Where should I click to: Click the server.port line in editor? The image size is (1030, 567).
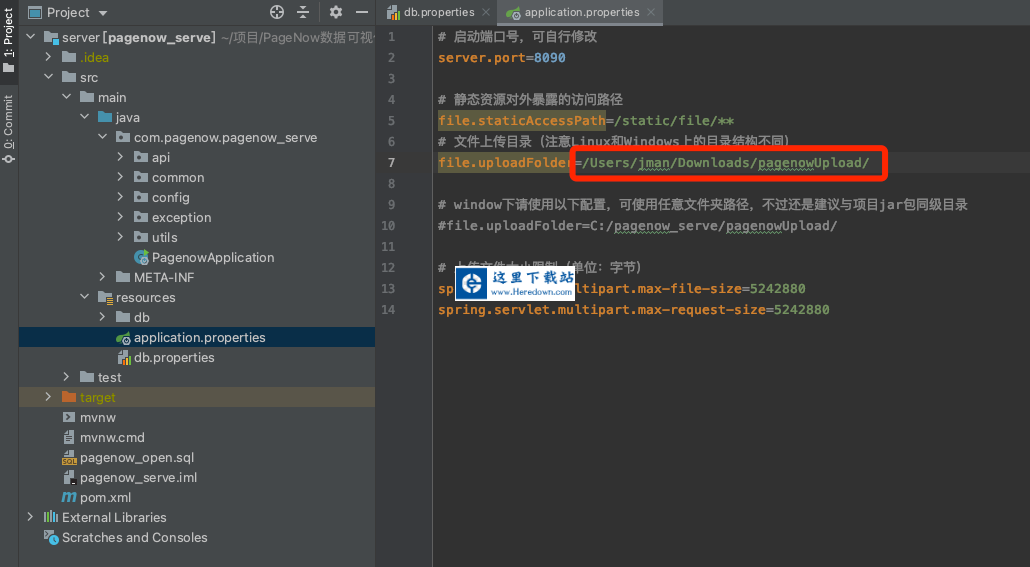click(501, 58)
